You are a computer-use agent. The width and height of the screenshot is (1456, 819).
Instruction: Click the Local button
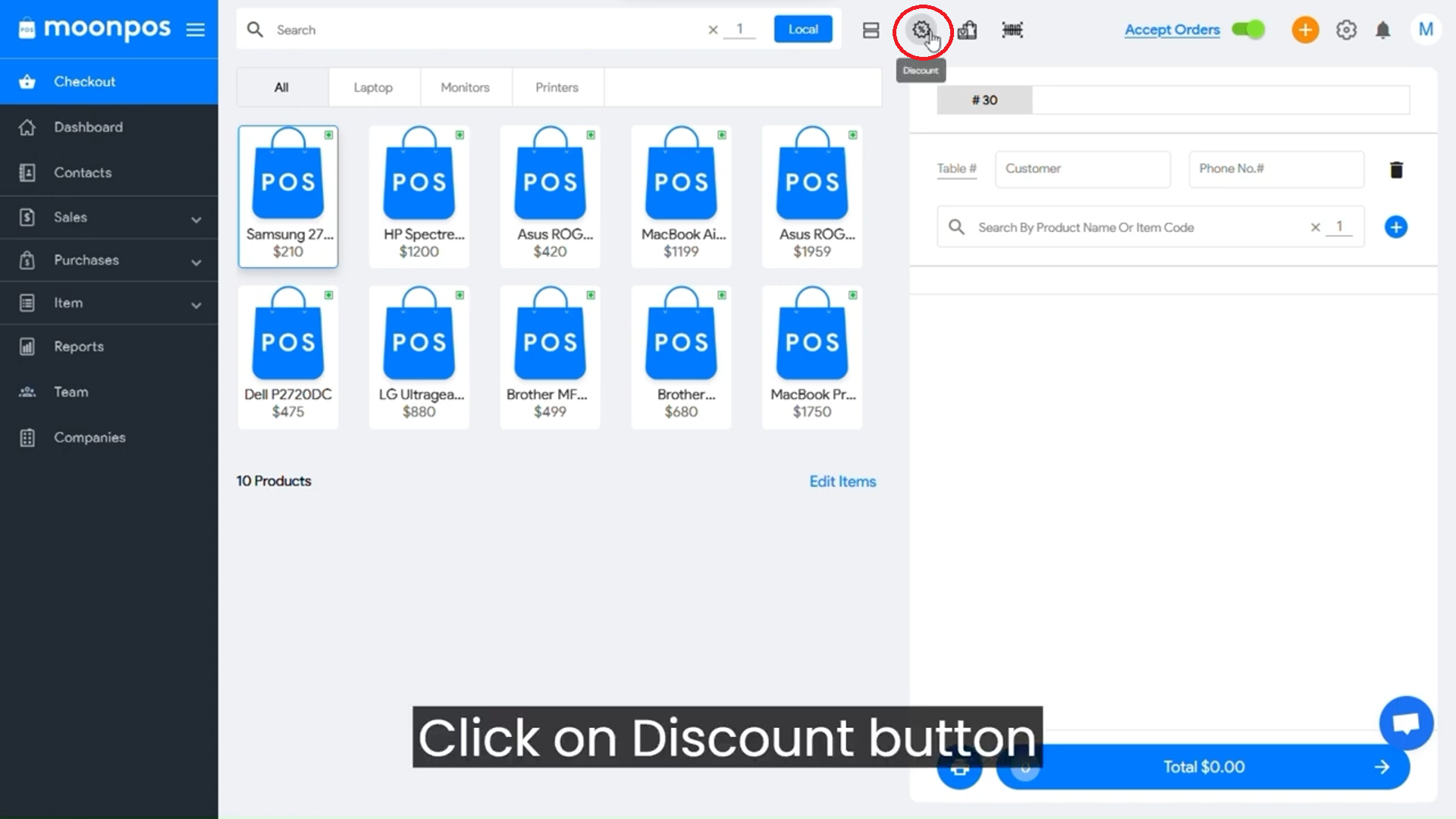[x=803, y=30]
